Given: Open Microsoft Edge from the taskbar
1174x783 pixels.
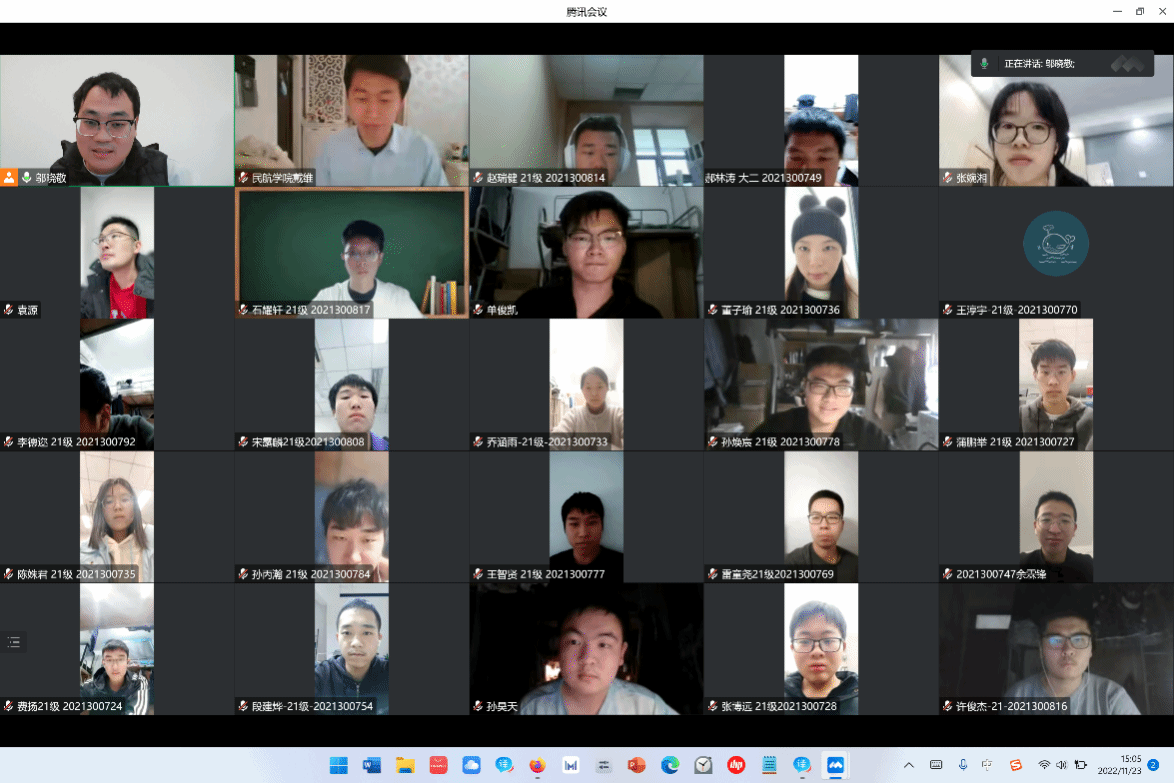Looking at the screenshot, I should tap(669, 765).
